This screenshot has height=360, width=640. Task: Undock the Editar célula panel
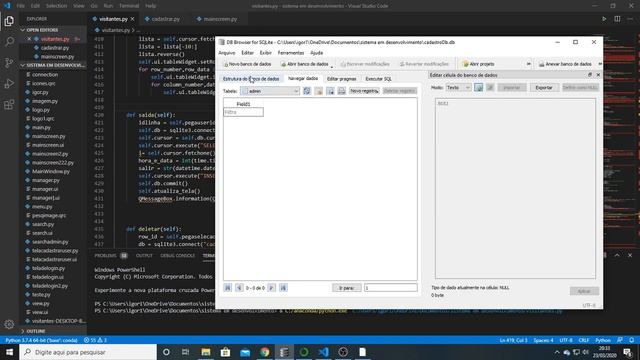point(590,75)
